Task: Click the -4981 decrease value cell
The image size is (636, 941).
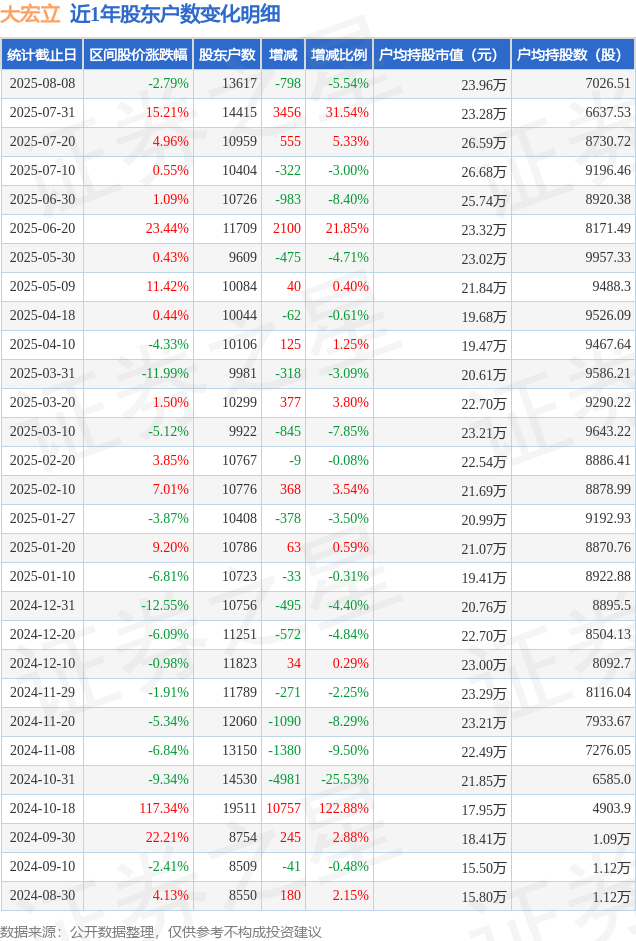Action: 284,779
